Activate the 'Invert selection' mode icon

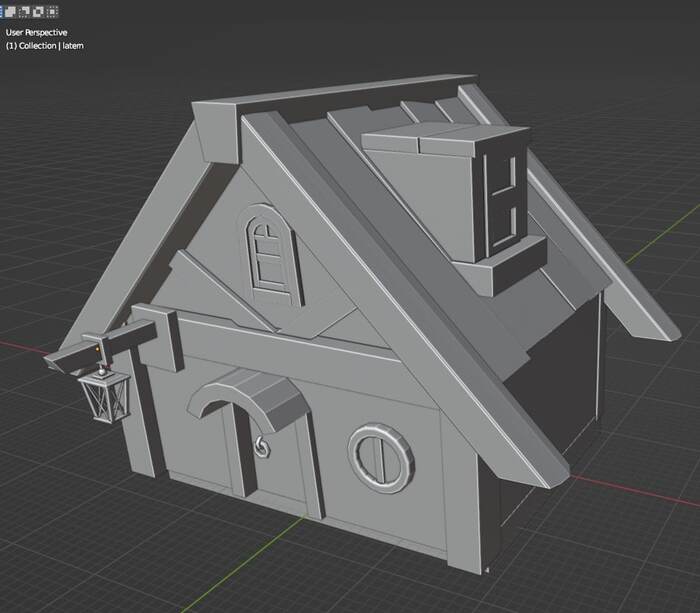pos(38,12)
